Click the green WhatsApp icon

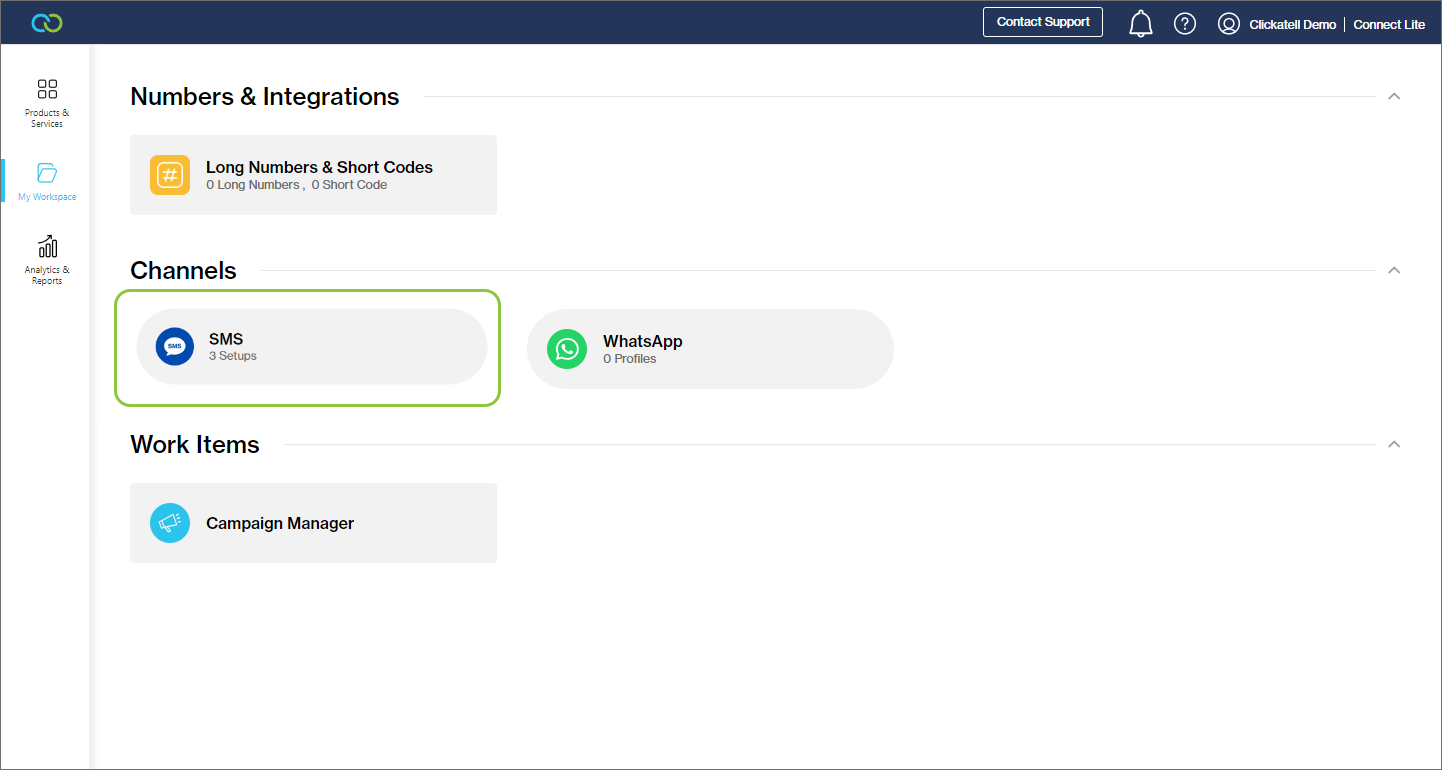pos(567,349)
